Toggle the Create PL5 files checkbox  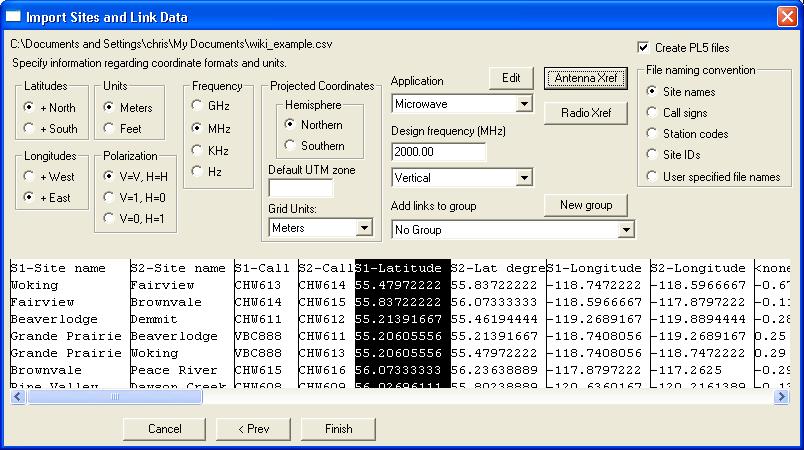coord(644,47)
